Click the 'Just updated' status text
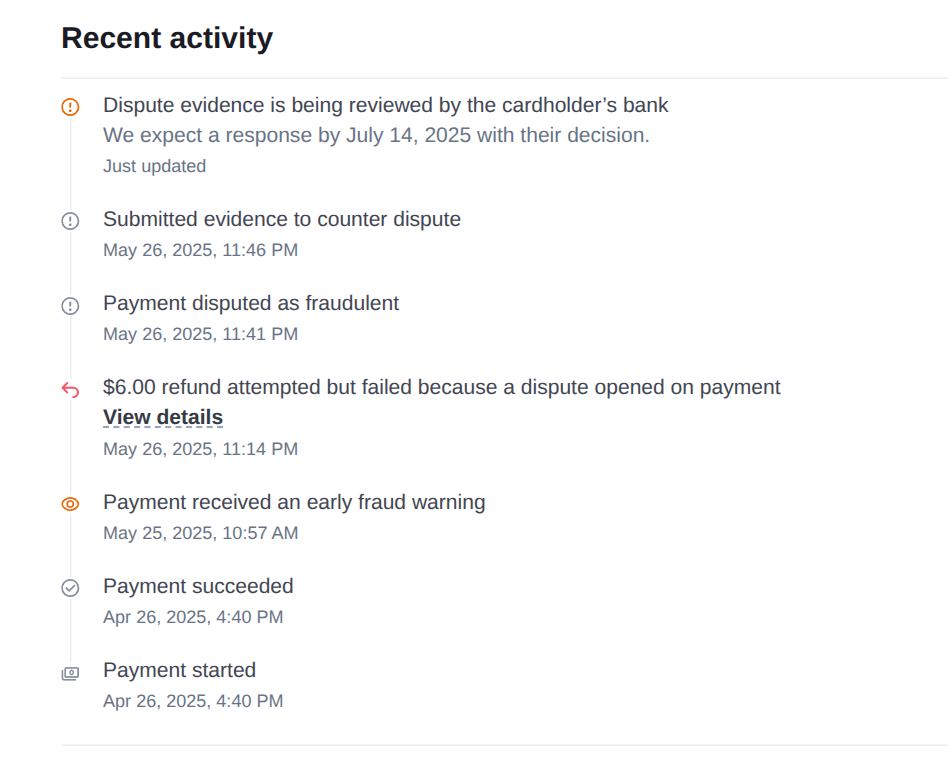Screen dimensions: 948x779 (155, 166)
